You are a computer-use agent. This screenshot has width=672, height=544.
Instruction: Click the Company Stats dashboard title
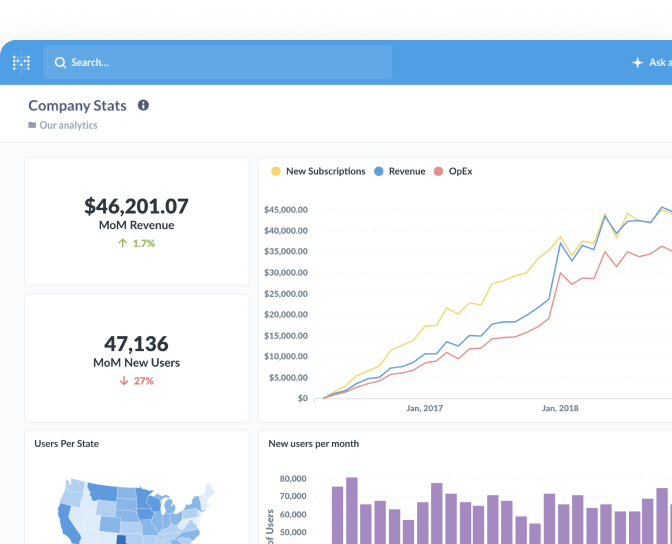[x=78, y=105]
